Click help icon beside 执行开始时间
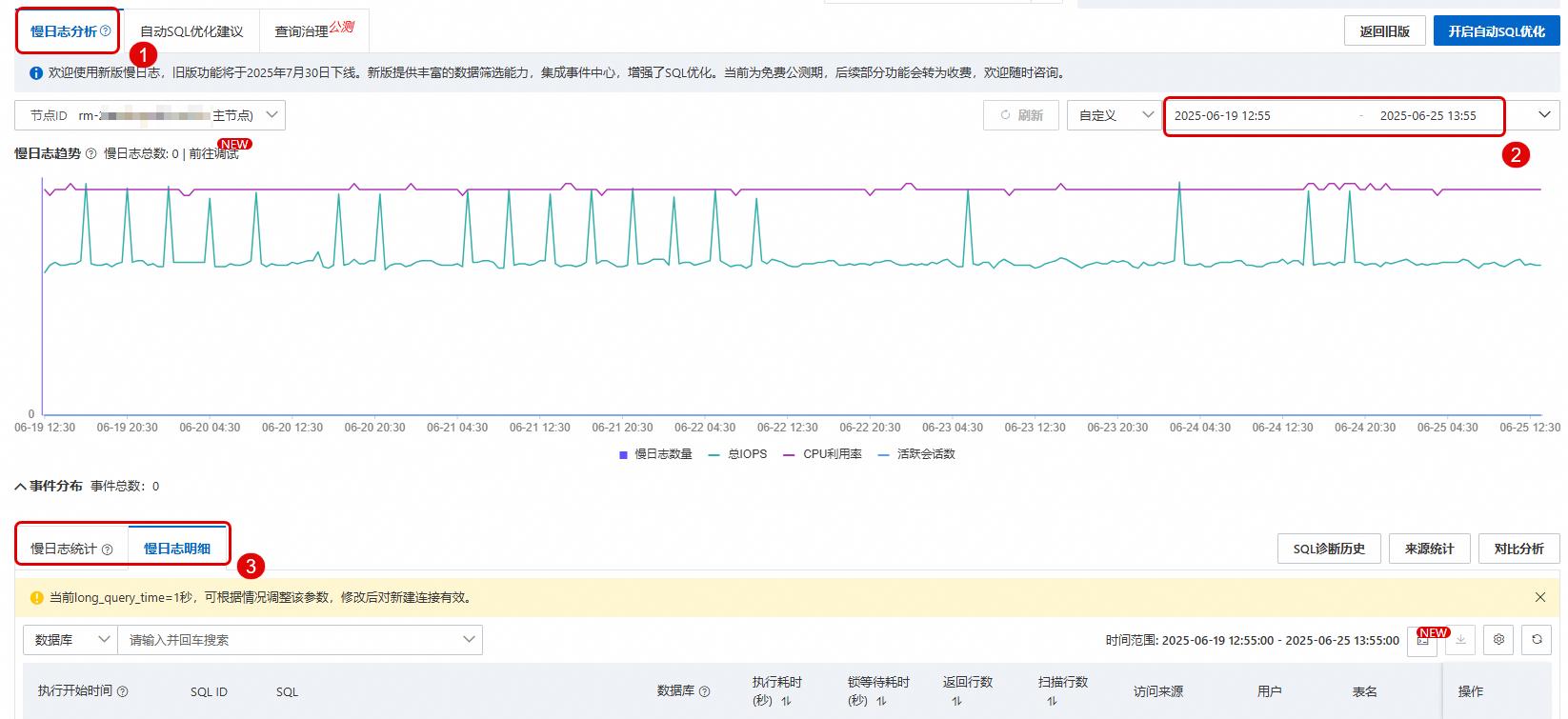This screenshot has height=719, width=1568. click(122, 691)
